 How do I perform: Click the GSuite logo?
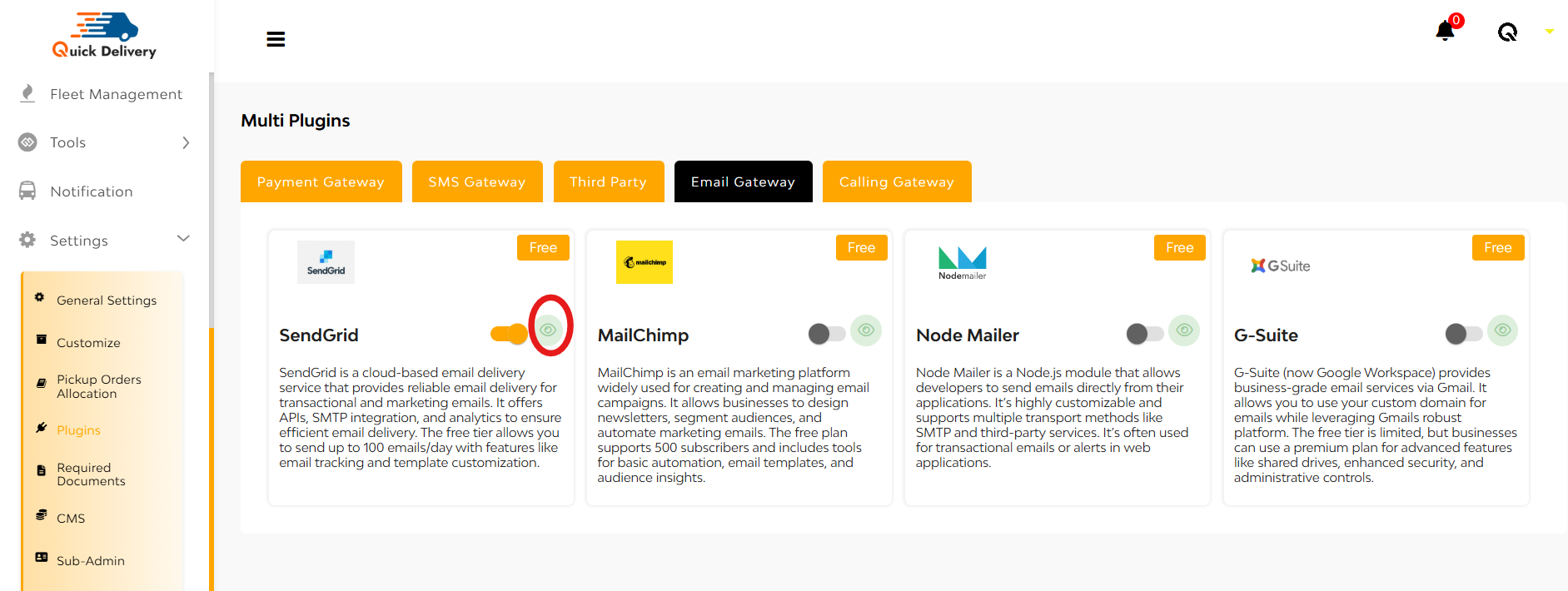pos(1281,266)
